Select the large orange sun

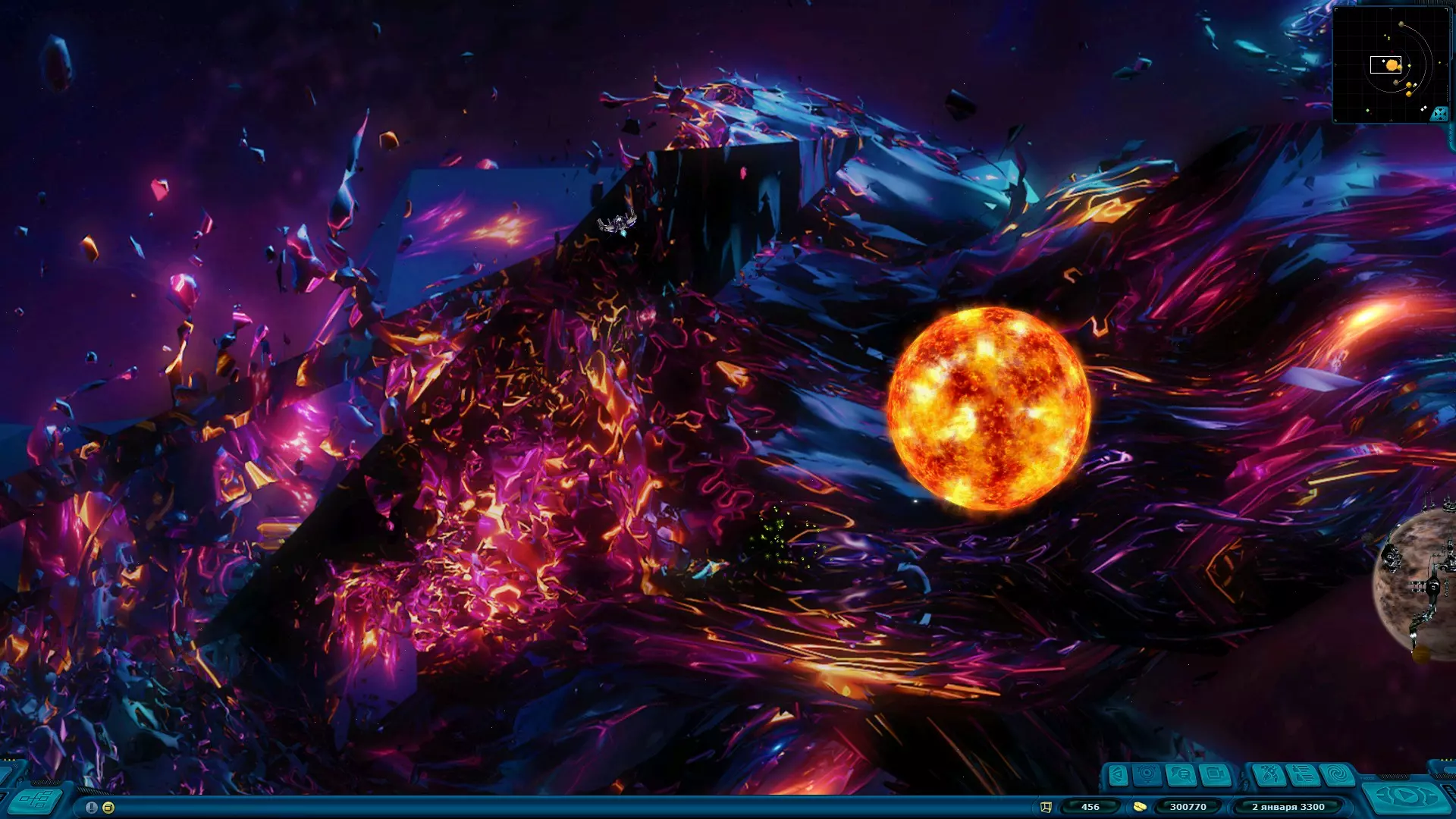pyautogui.click(x=989, y=408)
